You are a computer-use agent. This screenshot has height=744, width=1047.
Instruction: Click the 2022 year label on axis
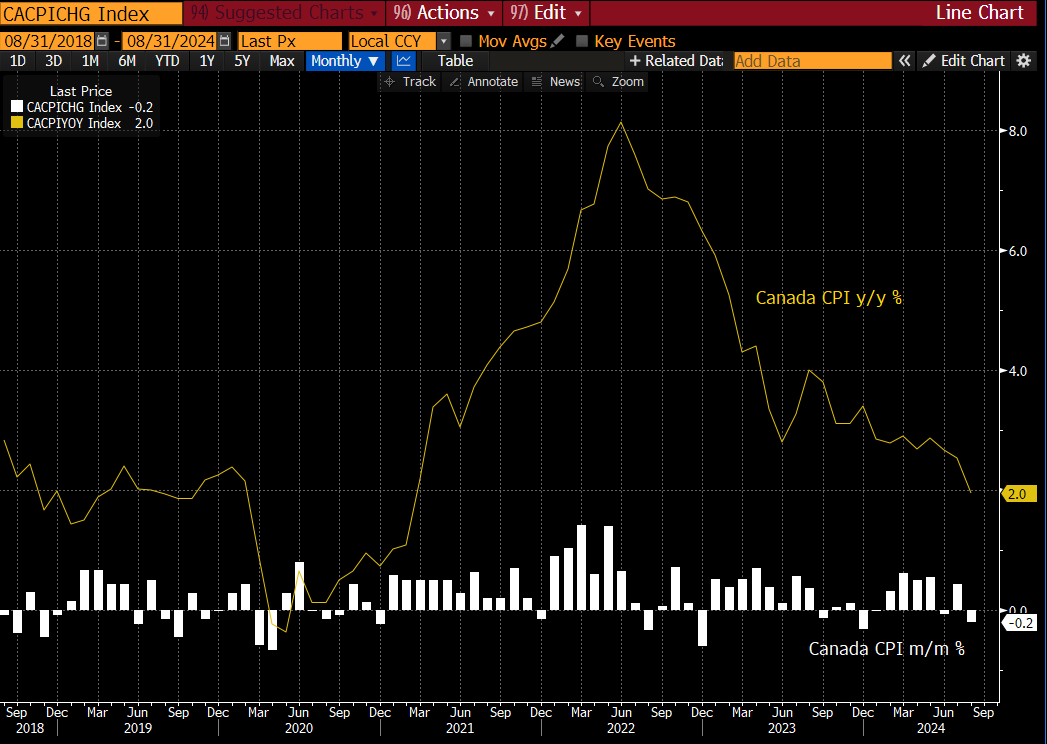tap(620, 728)
